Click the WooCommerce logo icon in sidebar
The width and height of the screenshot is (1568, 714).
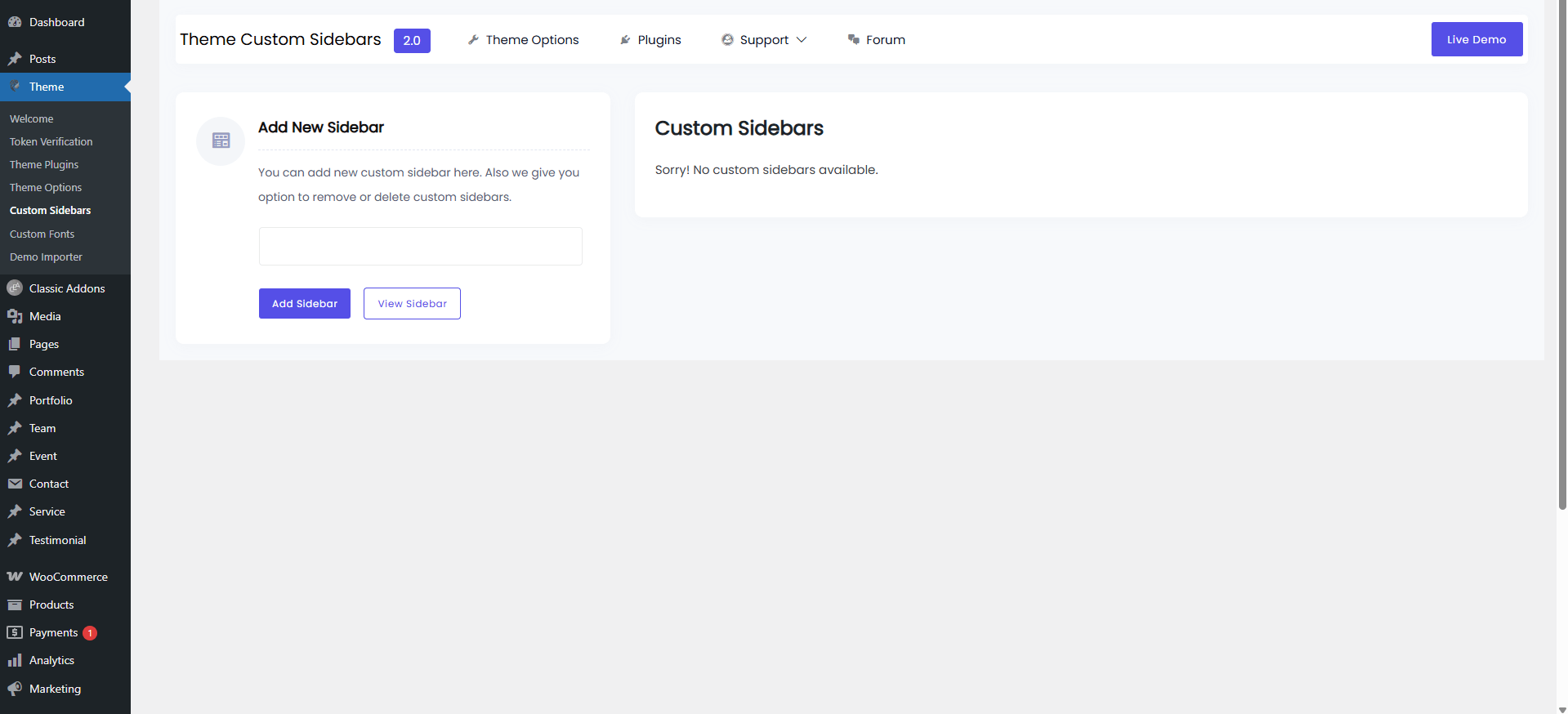pyautogui.click(x=15, y=577)
